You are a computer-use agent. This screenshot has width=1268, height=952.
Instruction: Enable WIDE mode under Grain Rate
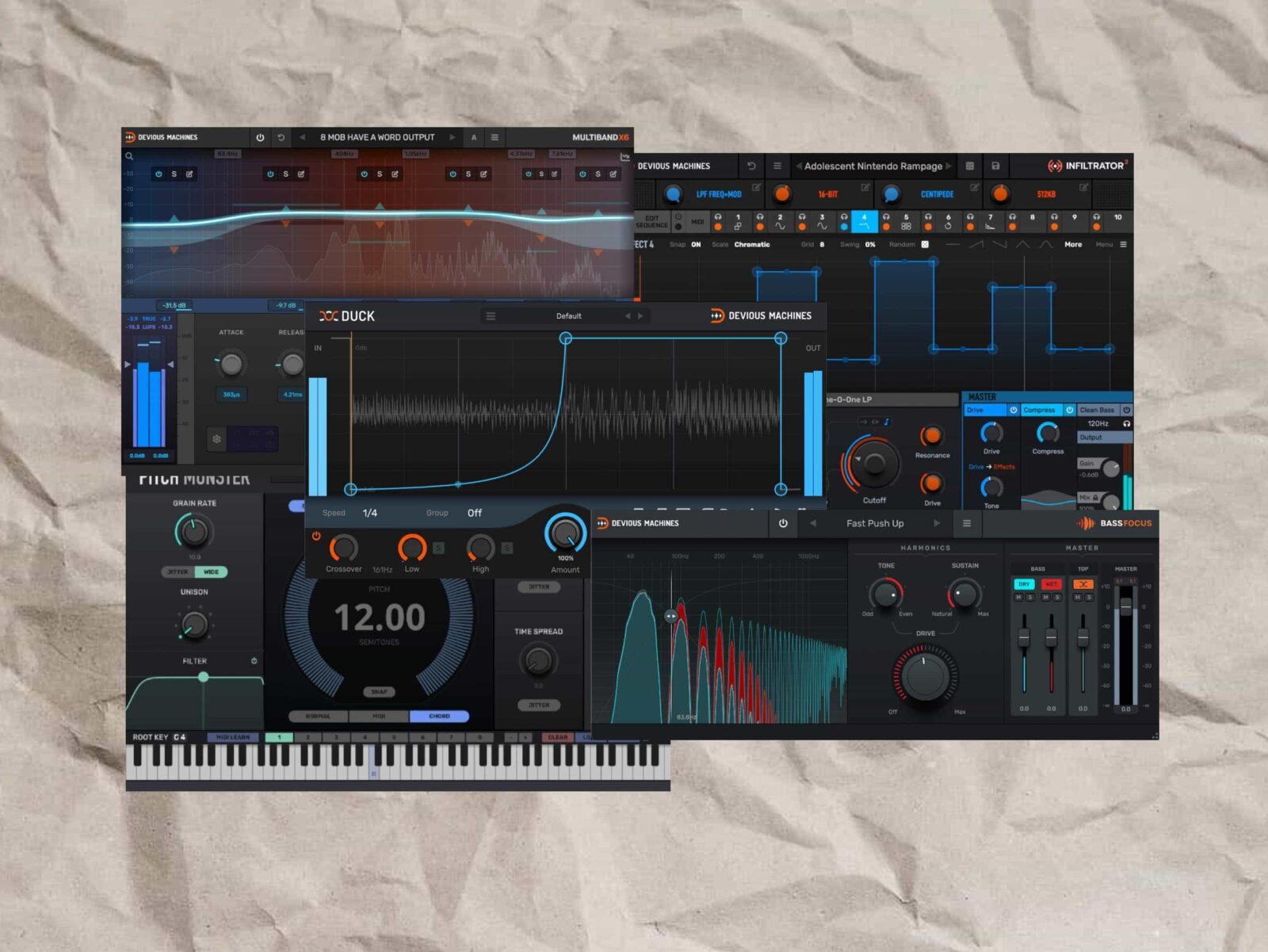[211, 572]
